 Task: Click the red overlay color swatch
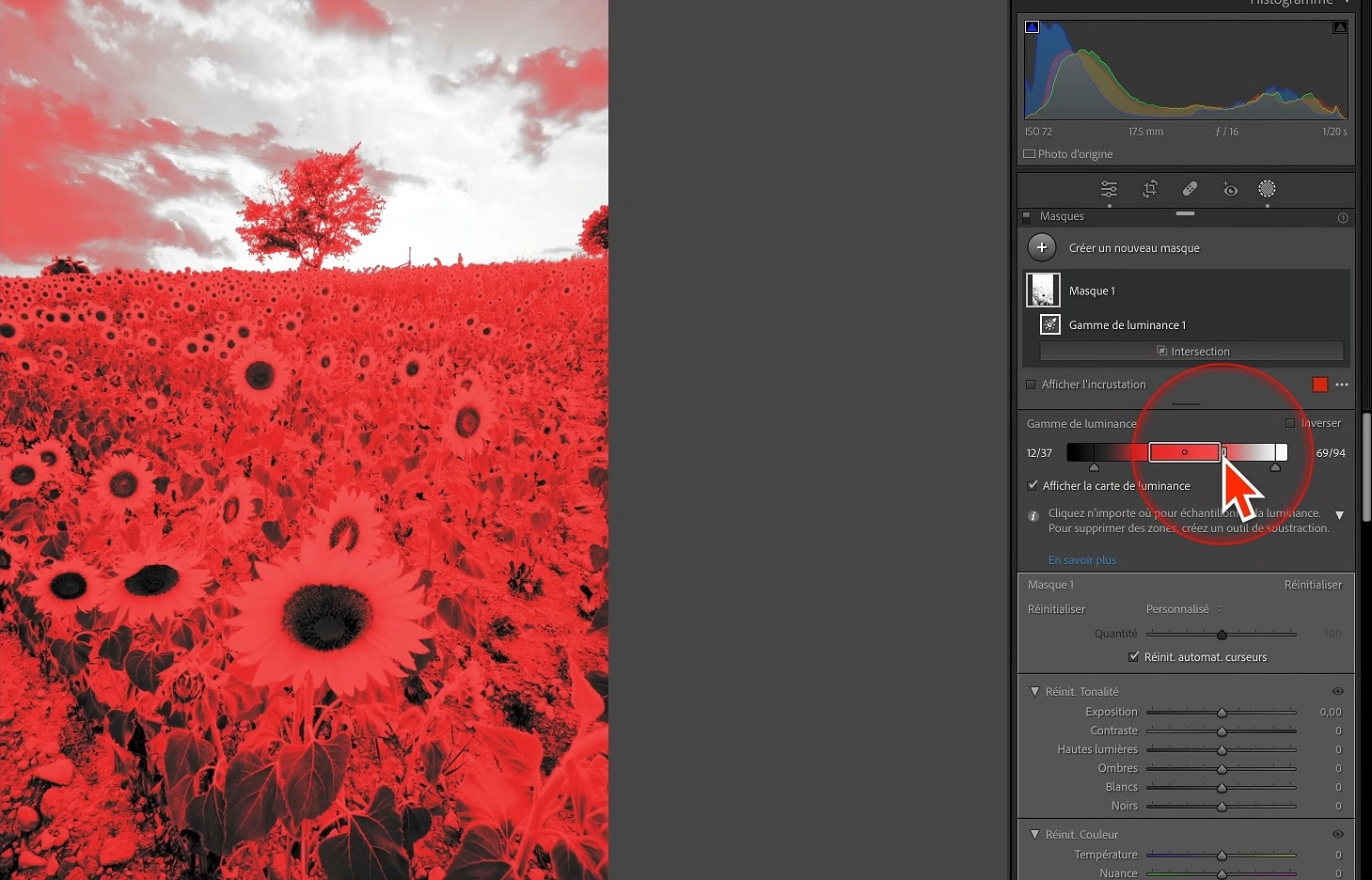tap(1320, 385)
